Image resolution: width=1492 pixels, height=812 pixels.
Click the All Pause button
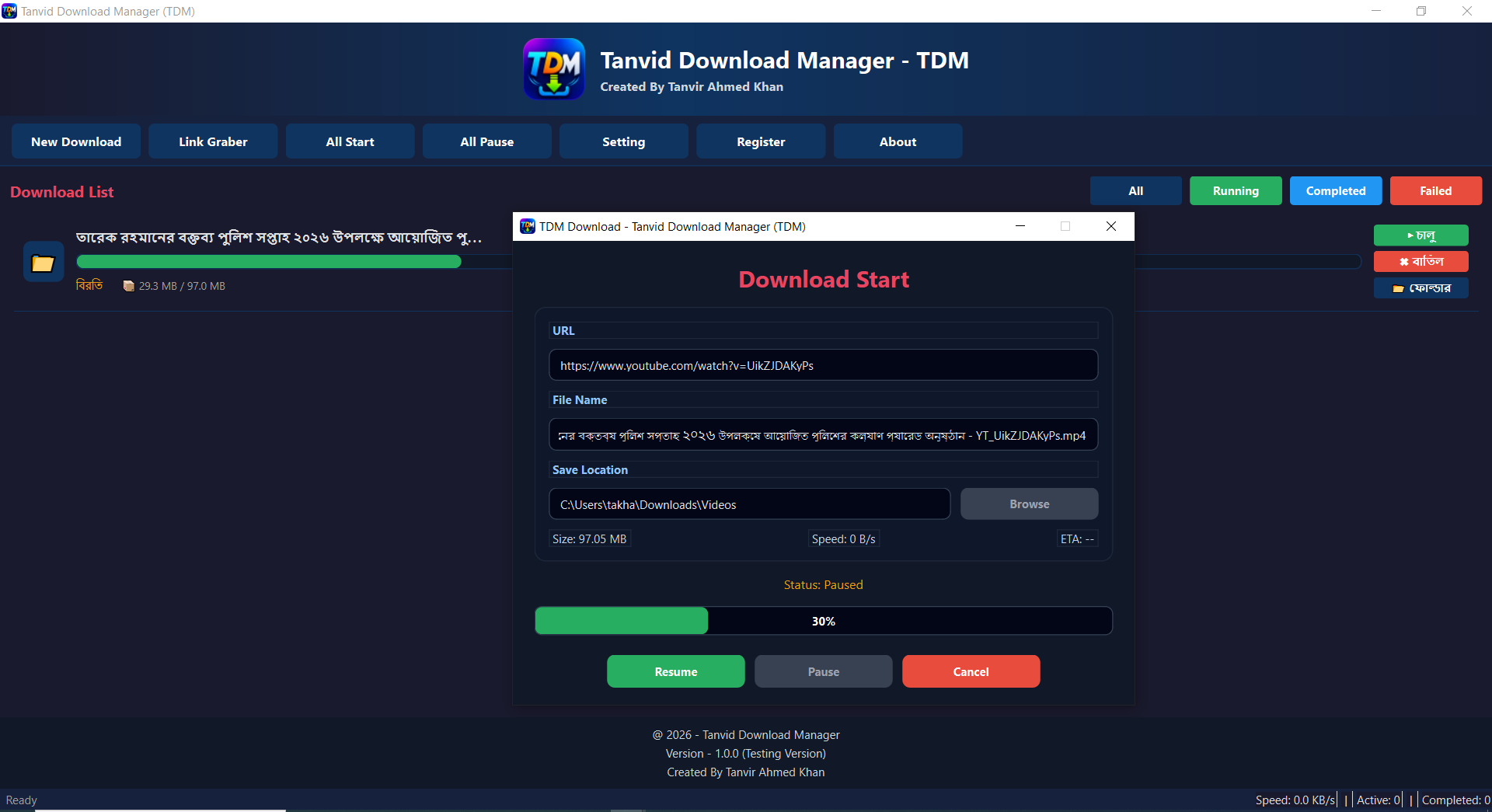(487, 141)
